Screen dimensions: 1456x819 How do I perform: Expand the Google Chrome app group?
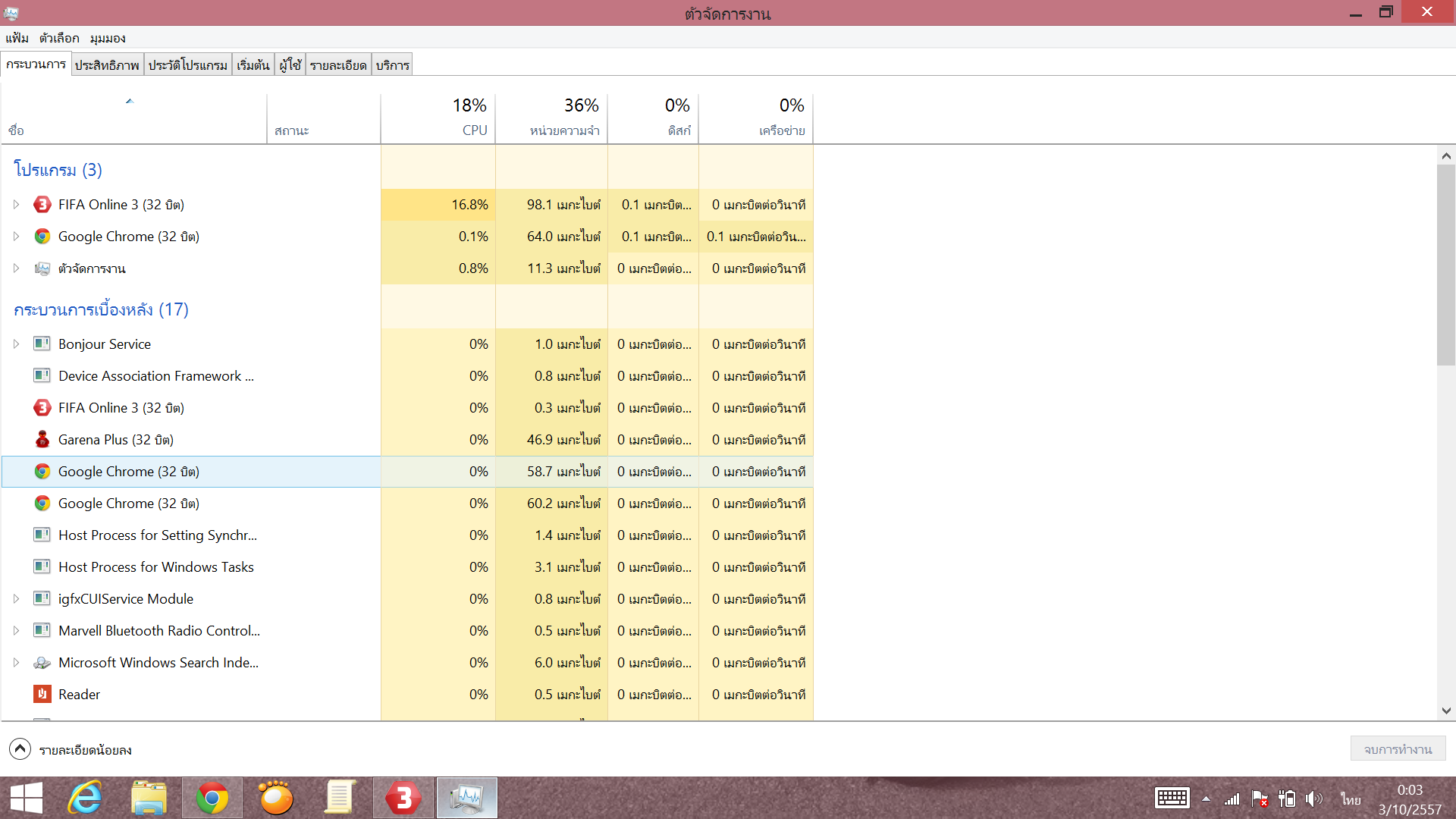(16, 237)
